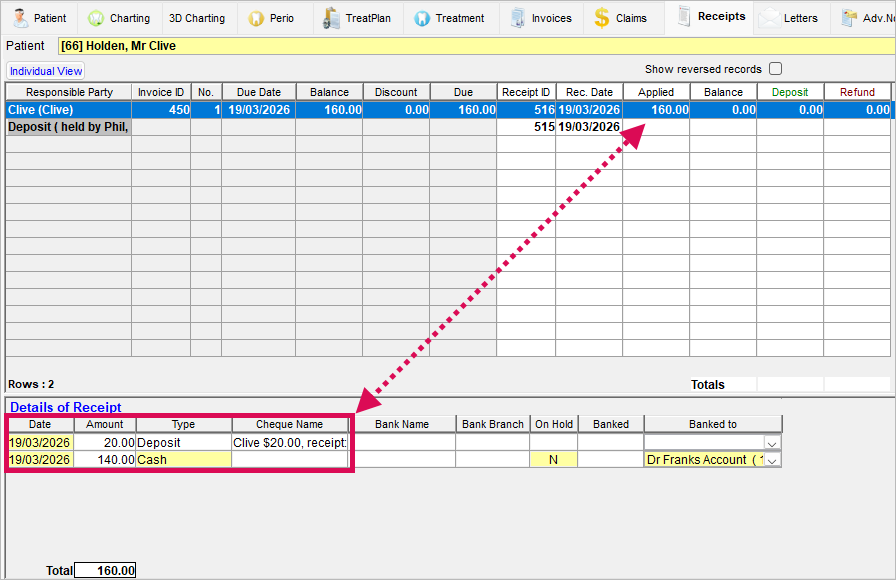Open the Letters envelope icon
Screen dimensions: 896x580
click(x=769, y=18)
